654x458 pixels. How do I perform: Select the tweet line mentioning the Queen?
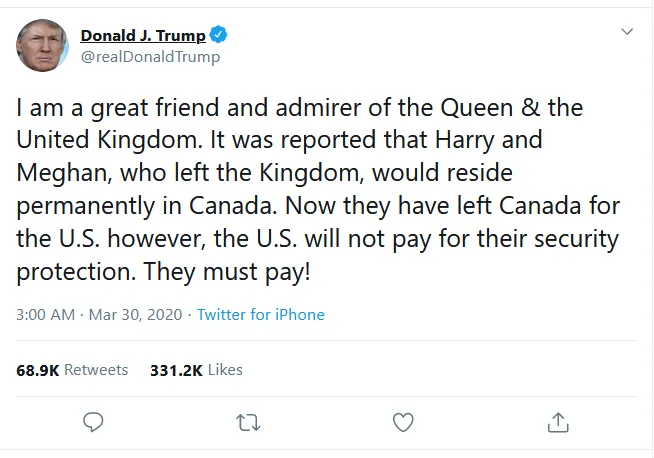[299, 108]
